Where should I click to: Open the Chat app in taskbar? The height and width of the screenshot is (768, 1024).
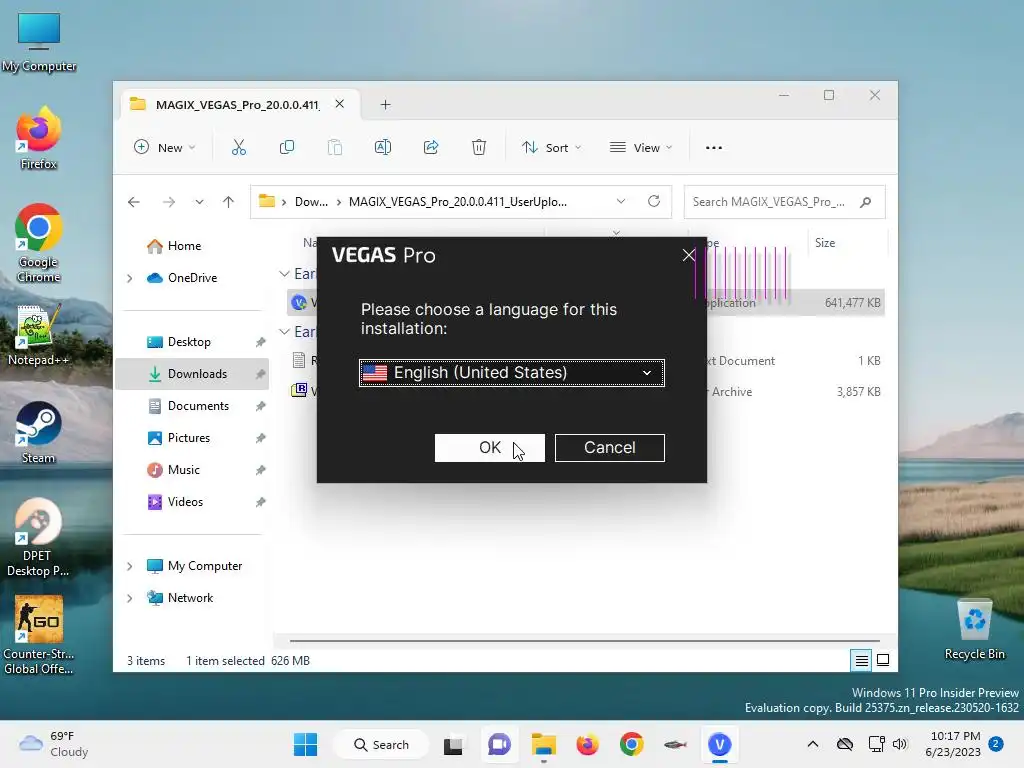pos(499,744)
